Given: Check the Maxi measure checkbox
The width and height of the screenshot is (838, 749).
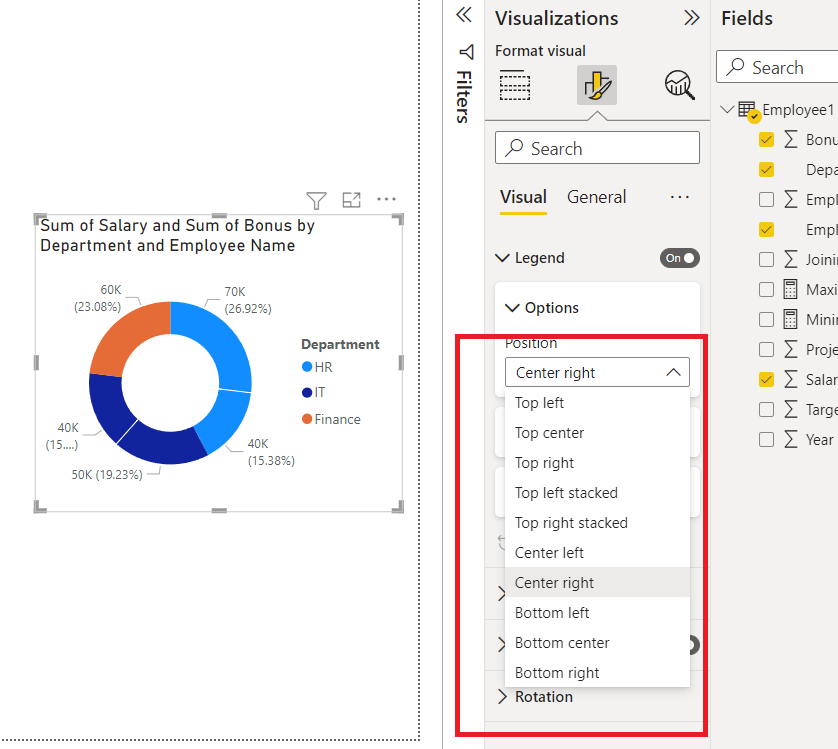Looking at the screenshot, I should [x=766, y=289].
